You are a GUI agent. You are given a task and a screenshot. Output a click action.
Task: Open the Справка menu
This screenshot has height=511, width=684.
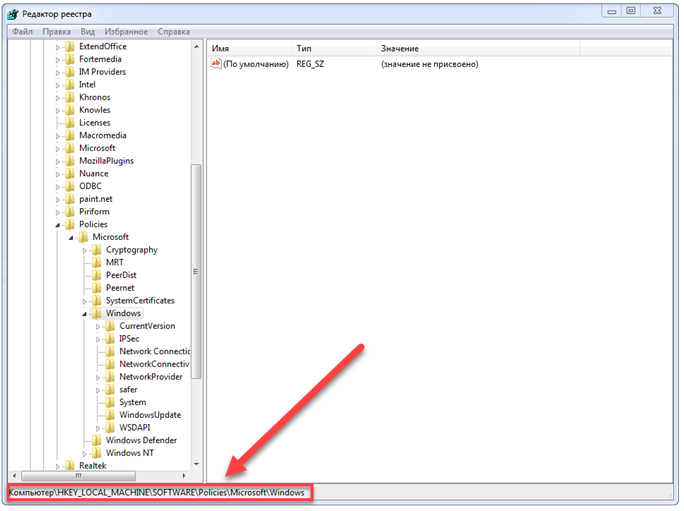174,32
